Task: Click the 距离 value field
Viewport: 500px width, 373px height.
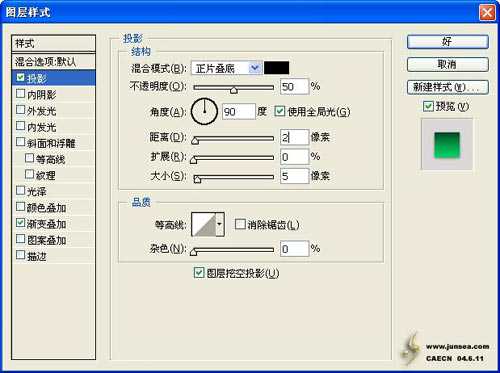Action: coord(294,137)
